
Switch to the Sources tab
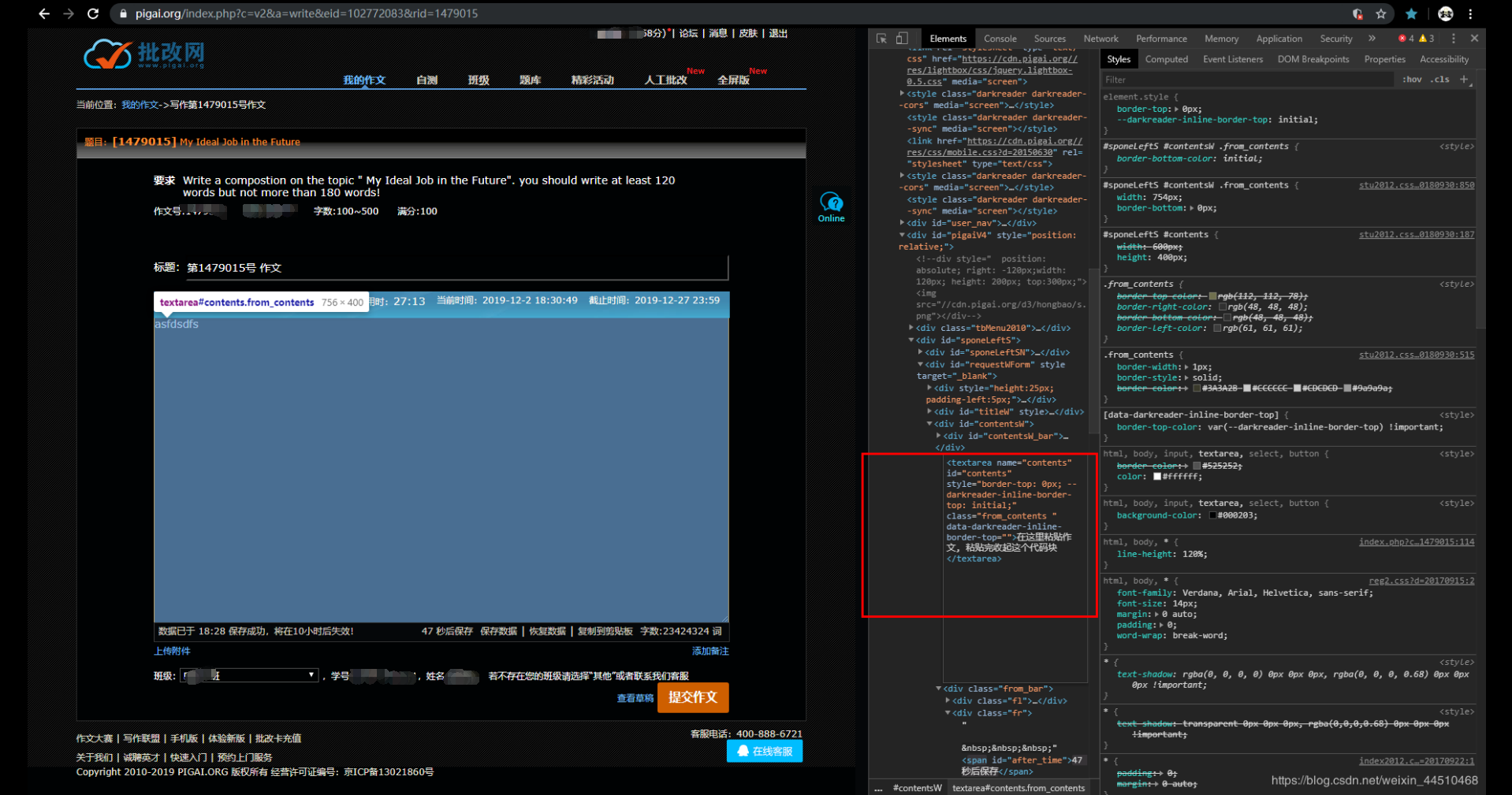pyautogui.click(x=1049, y=39)
